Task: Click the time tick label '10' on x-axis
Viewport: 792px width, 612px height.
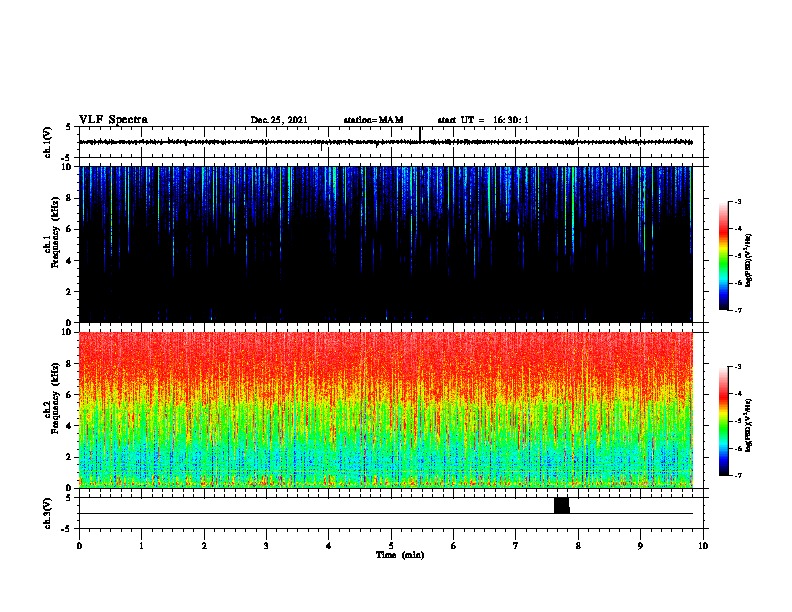Action: 703,545
